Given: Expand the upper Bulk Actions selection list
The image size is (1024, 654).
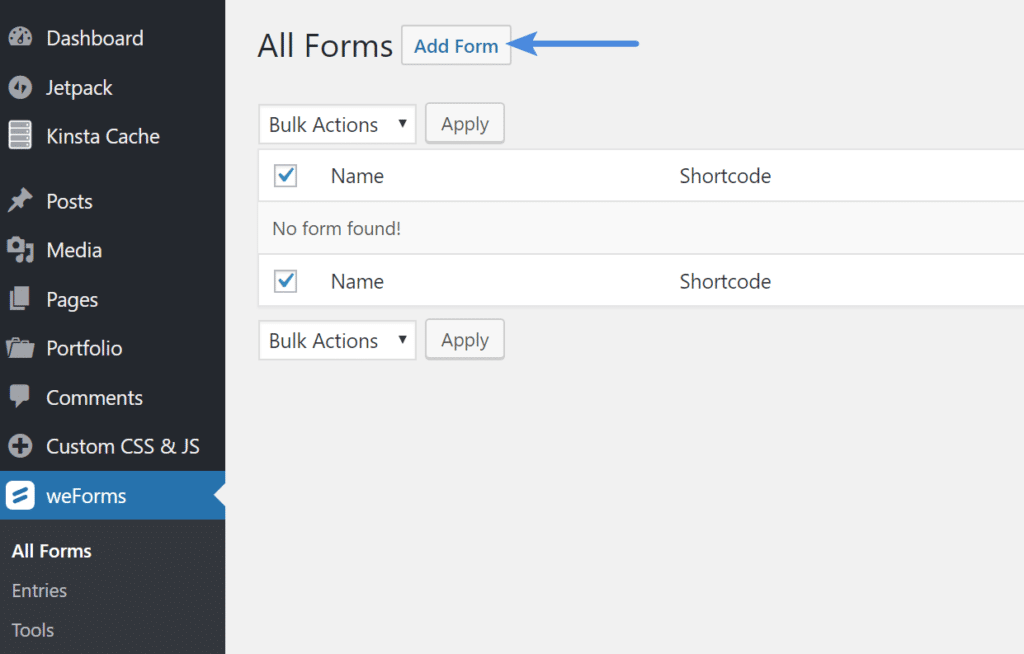Looking at the screenshot, I should click(337, 123).
